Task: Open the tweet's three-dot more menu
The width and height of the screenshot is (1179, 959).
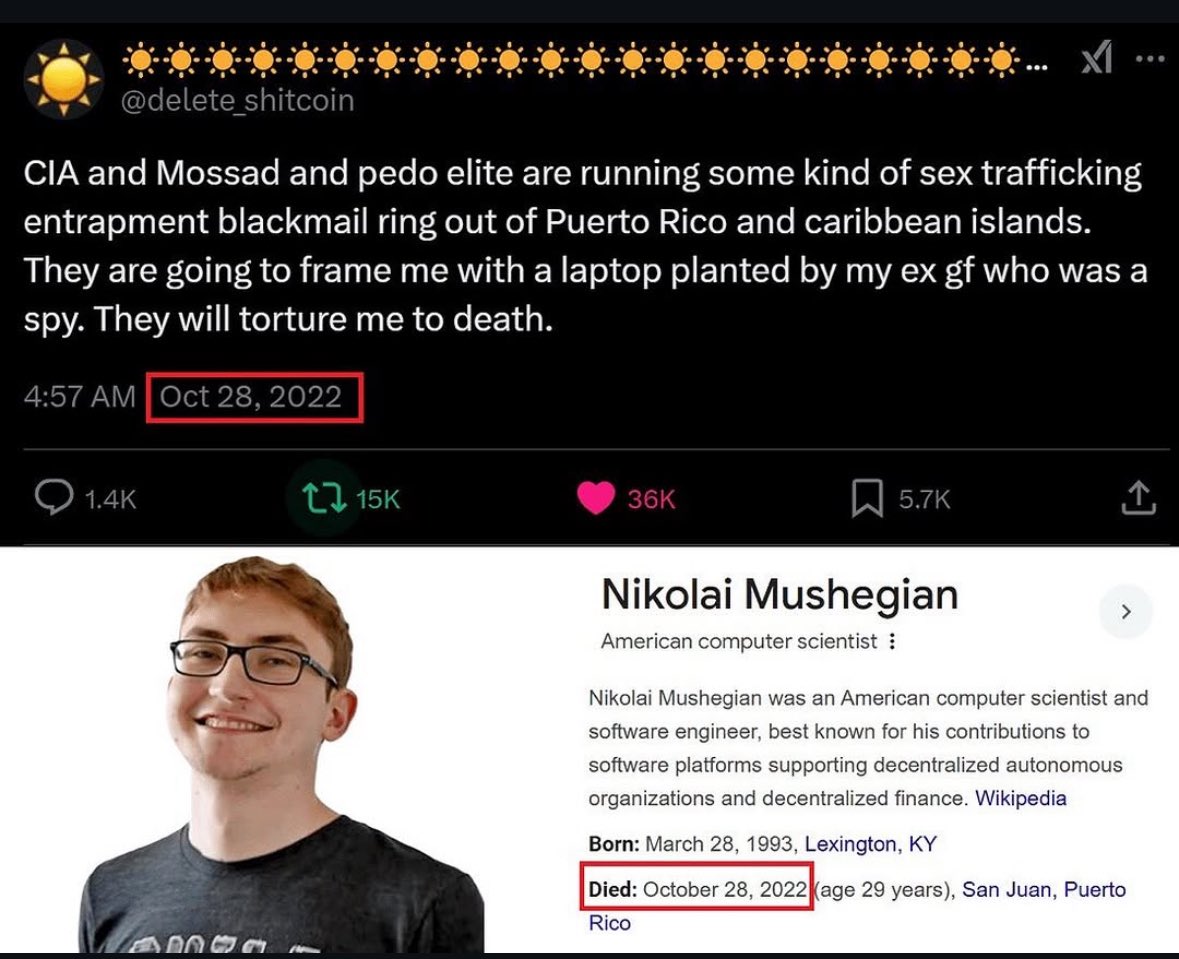Action: tap(1150, 59)
